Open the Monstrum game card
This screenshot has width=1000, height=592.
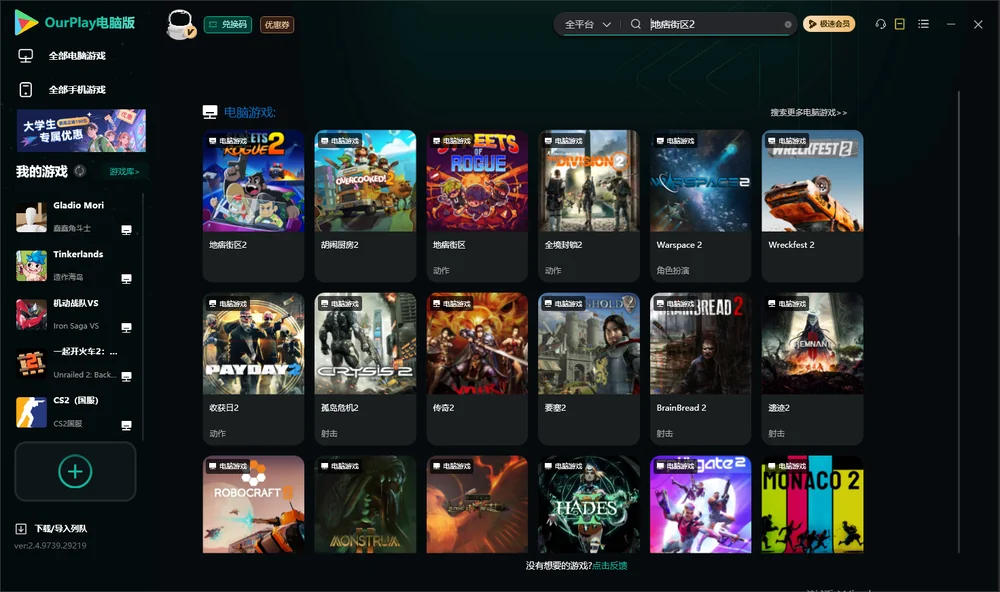(x=365, y=504)
